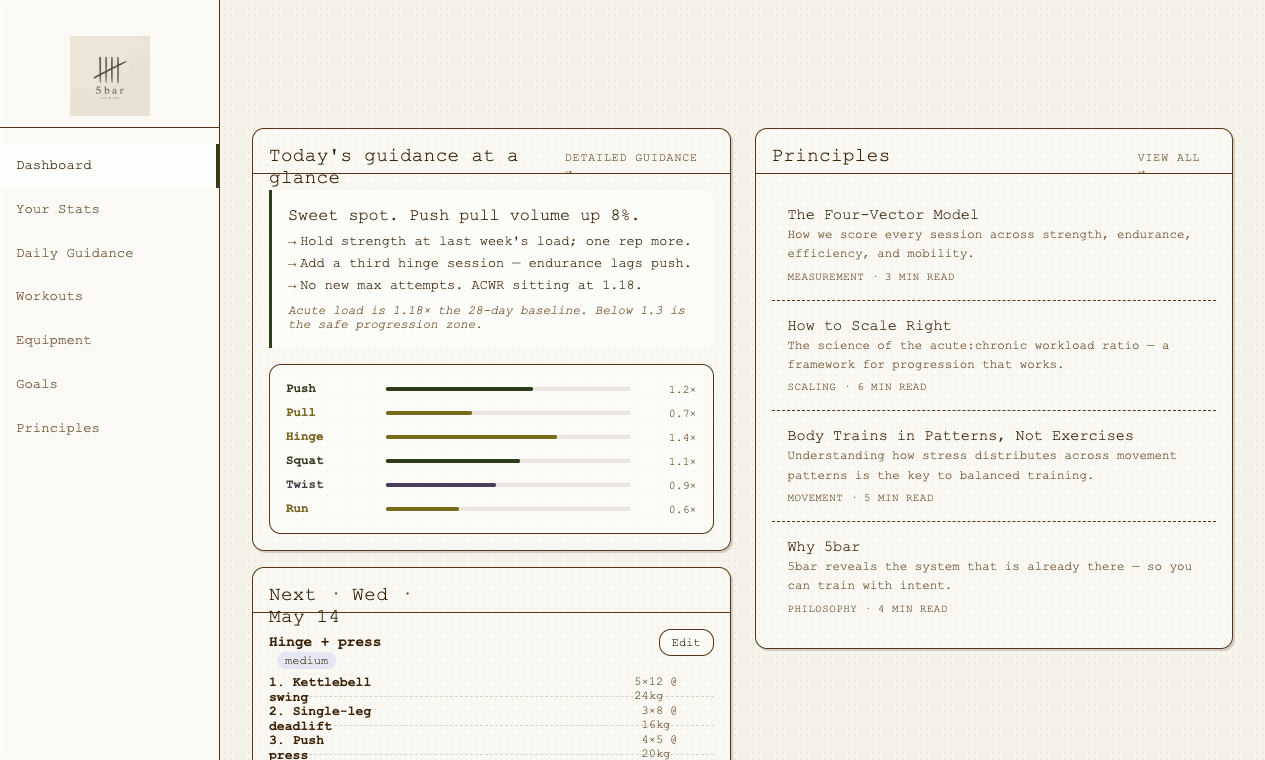Click the 5bar logo image
The width and height of the screenshot is (1265, 760).
pyautogui.click(x=110, y=76)
